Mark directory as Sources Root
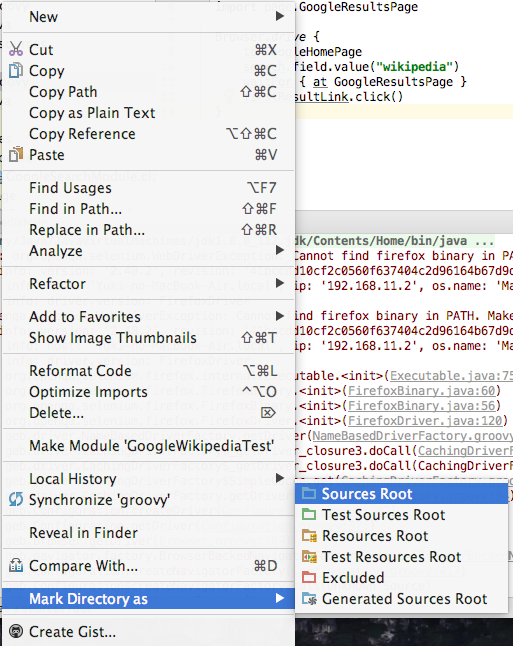Image resolution: width=513 pixels, height=646 pixels. tap(401, 493)
